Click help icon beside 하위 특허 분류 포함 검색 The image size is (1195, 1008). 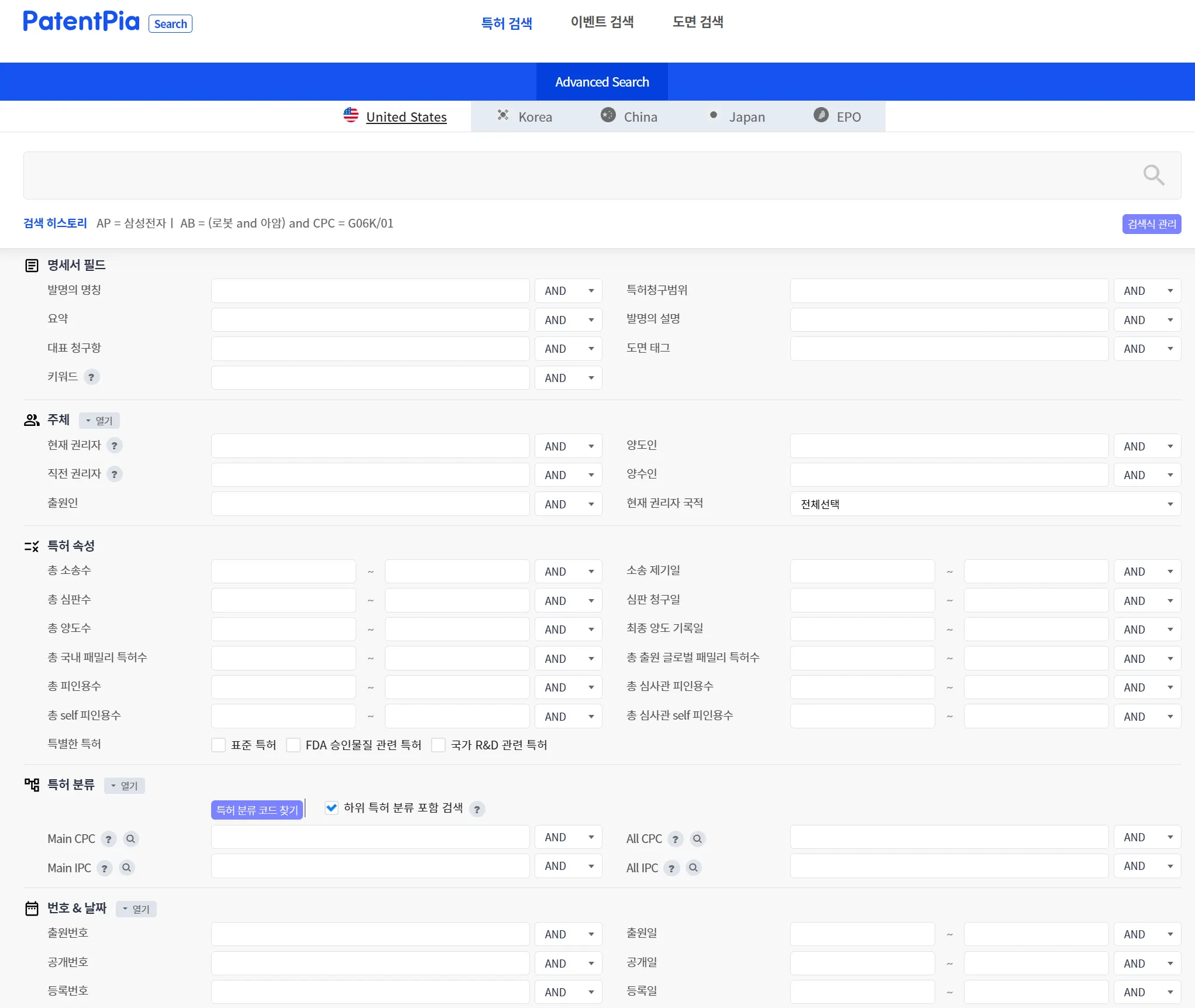click(477, 809)
